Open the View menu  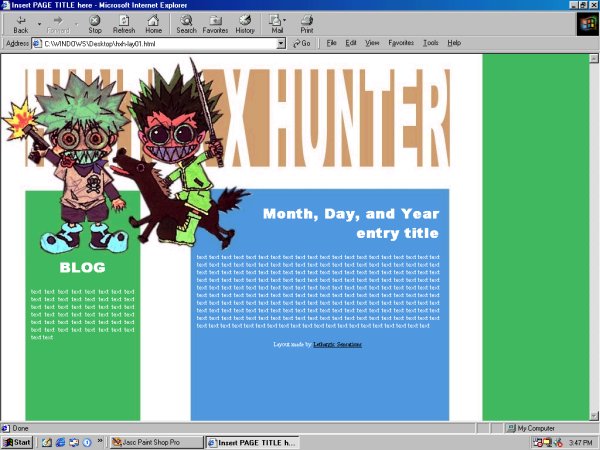372,43
